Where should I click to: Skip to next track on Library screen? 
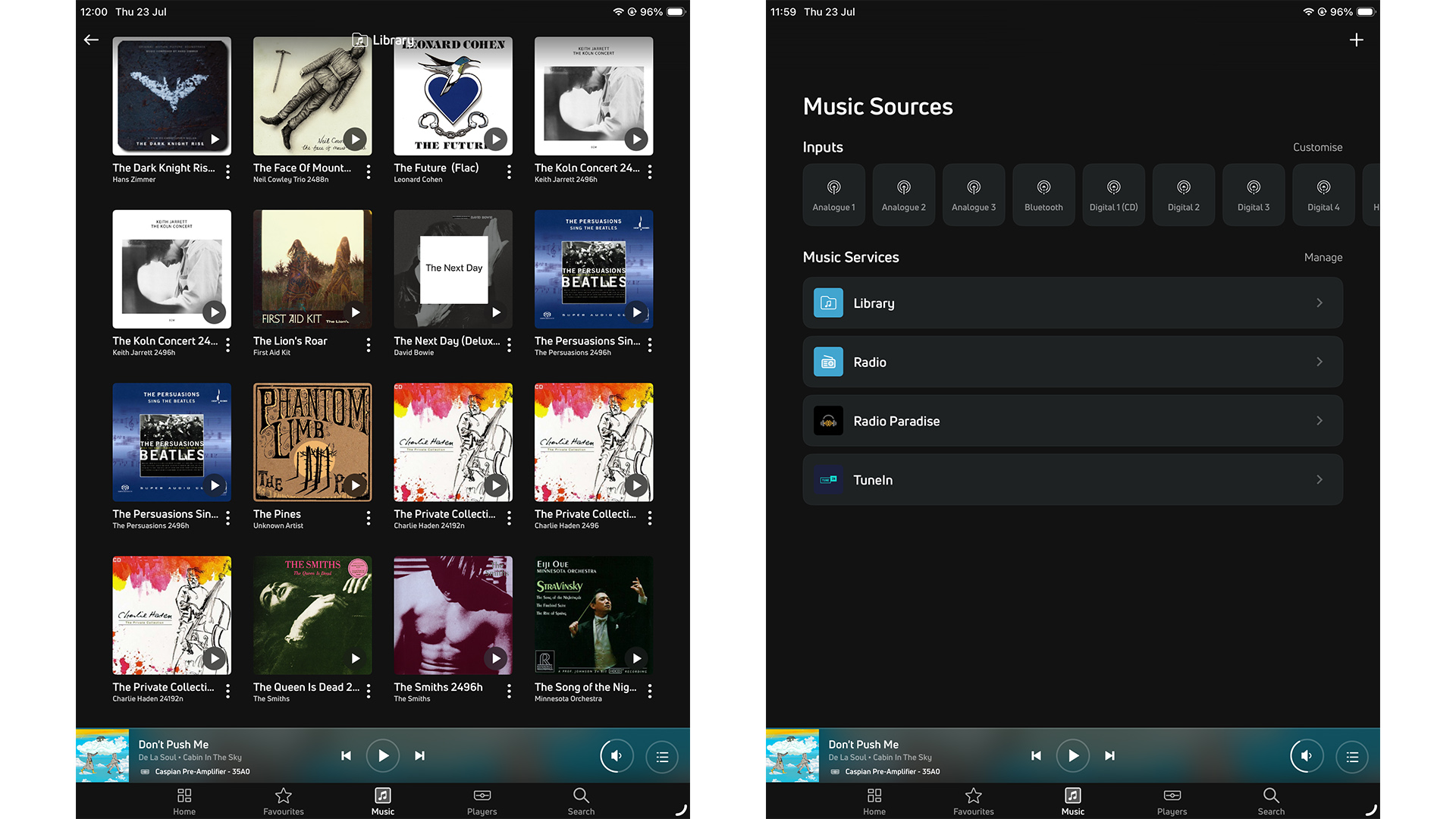(x=419, y=755)
